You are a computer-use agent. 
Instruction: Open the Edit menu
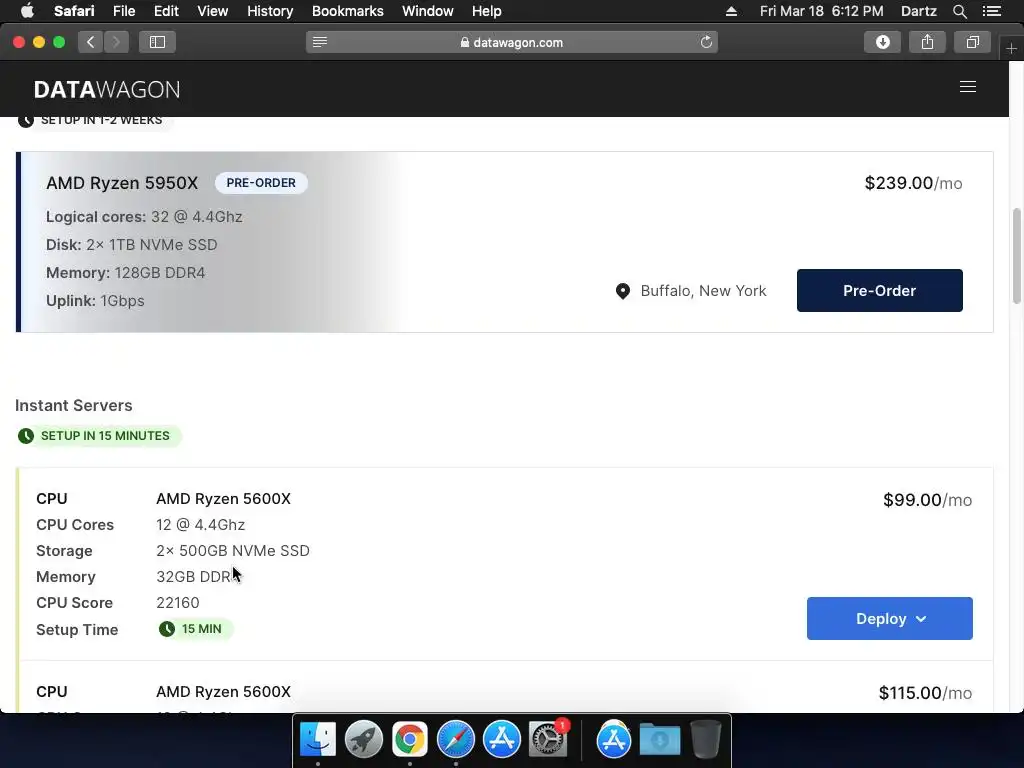click(166, 11)
